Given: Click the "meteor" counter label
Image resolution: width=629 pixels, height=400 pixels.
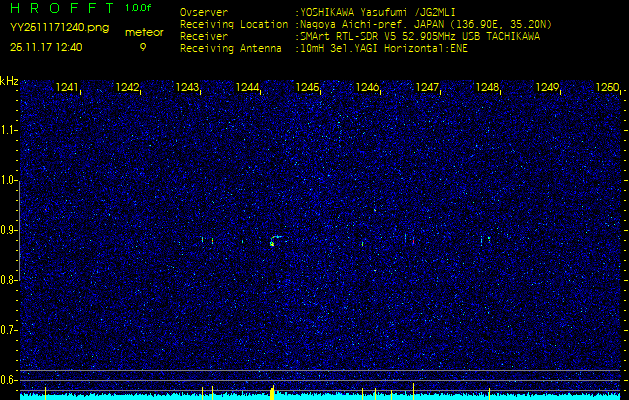Looking at the screenshot, I should [144, 32].
